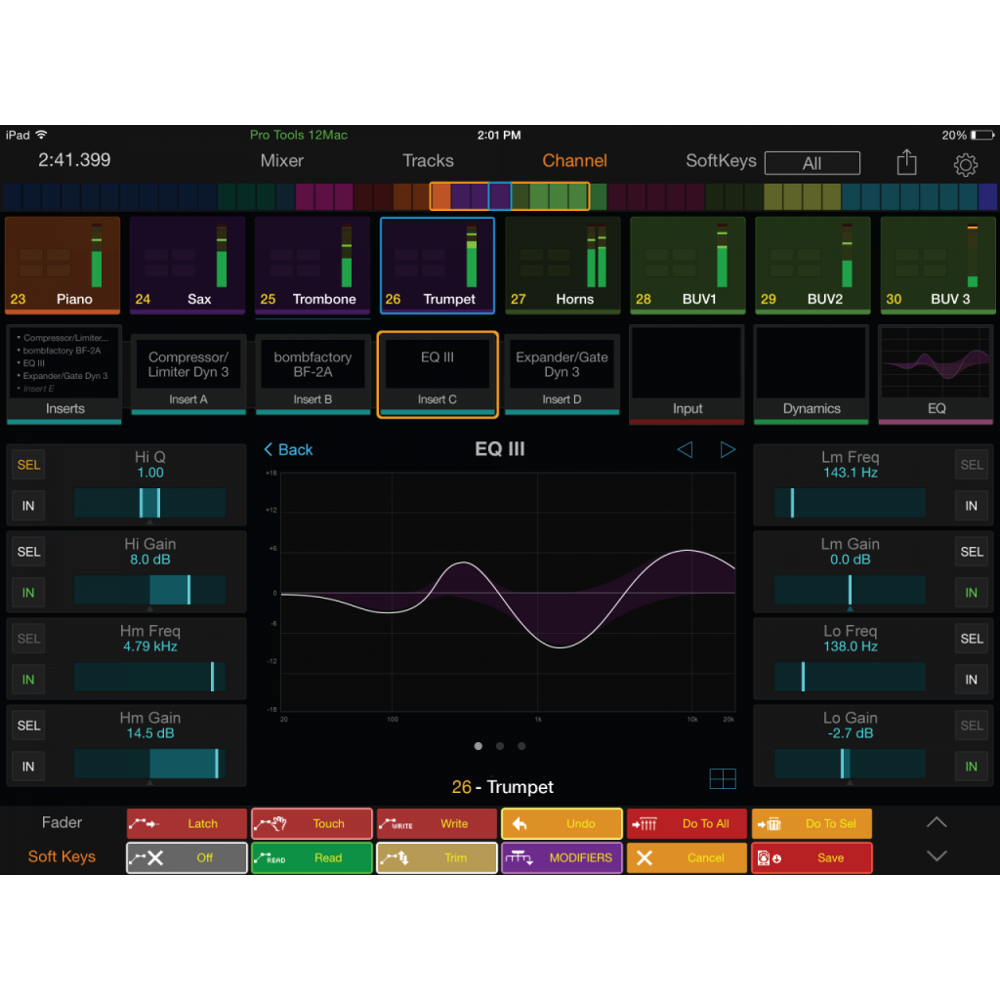Image resolution: width=1000 pixels, height=1000 pixels.
Task: Open Insert A Compressor/Limiter Dyn 3
Action: tap(188, 375)
